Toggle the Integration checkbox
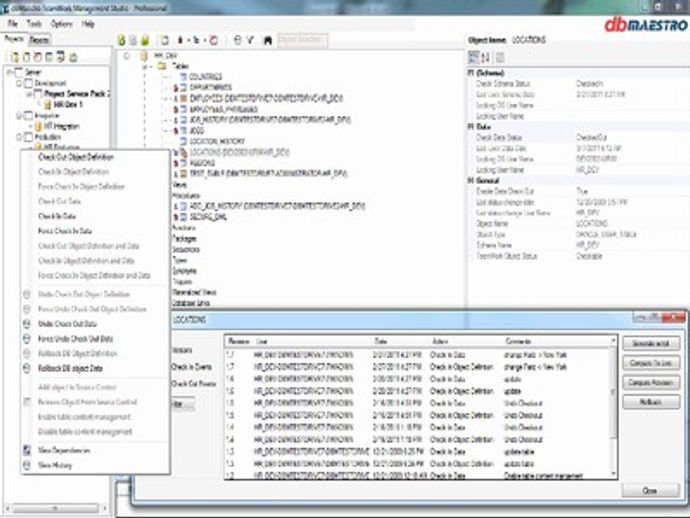The width and height of the screenshot is (690, 518). [29, 115]
